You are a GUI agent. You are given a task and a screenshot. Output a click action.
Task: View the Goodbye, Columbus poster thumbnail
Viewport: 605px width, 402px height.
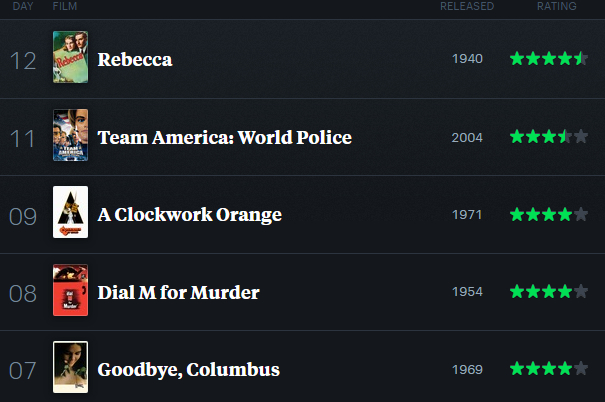point(70,368)
